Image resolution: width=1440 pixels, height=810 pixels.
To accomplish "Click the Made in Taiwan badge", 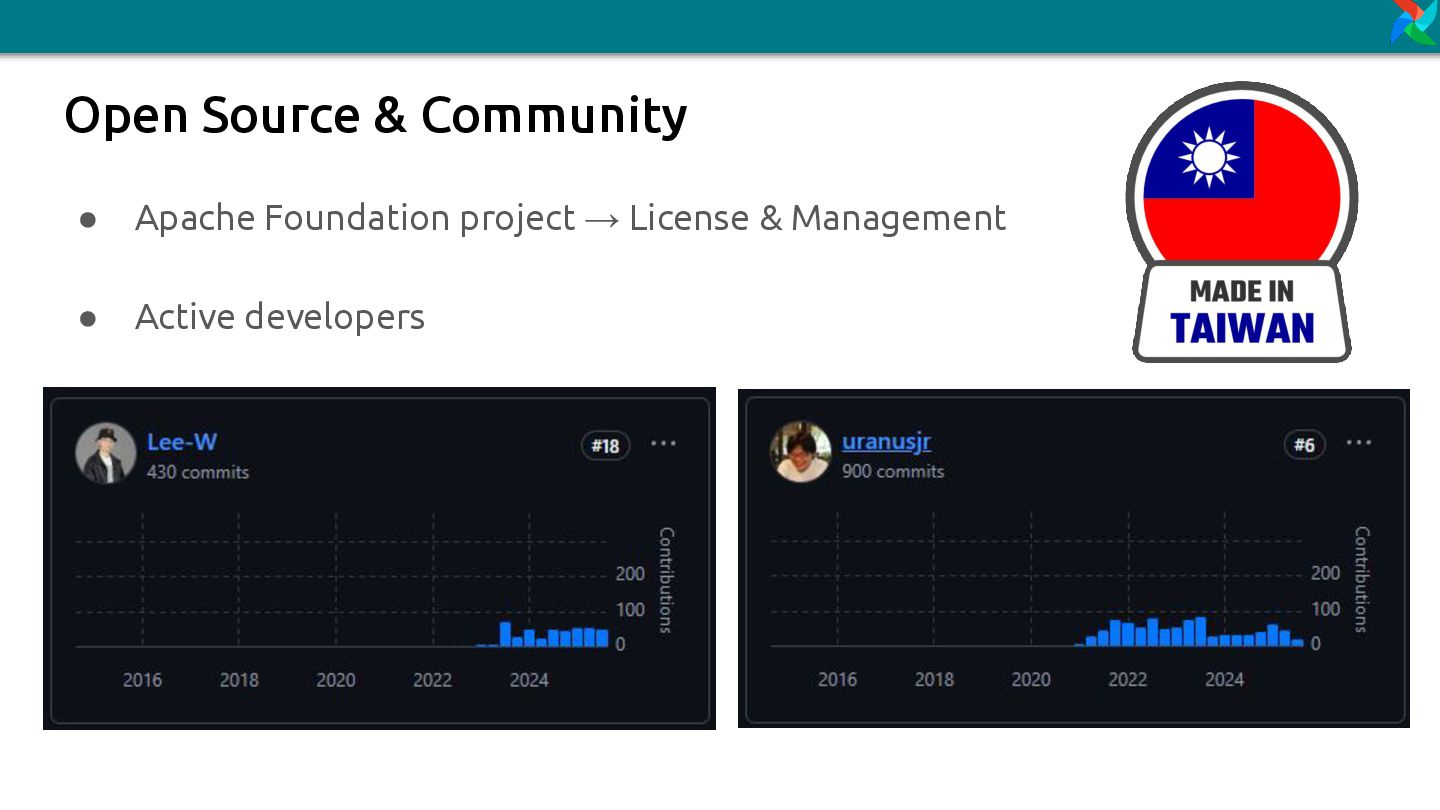I will (1242, 222).
